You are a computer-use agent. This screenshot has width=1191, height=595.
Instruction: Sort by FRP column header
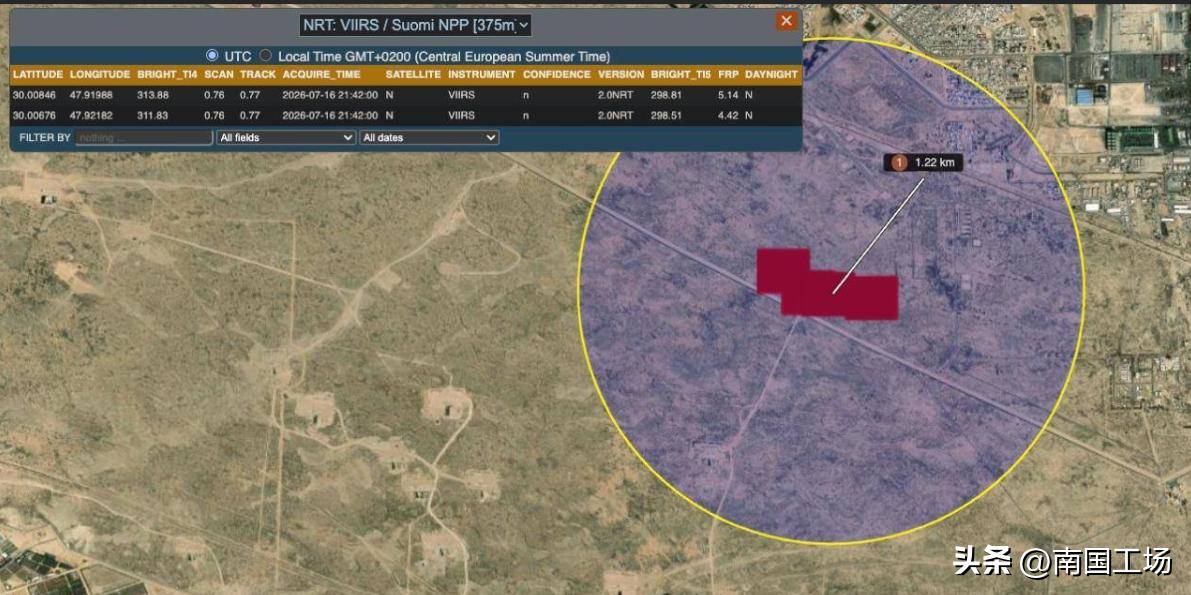point(727,74)
